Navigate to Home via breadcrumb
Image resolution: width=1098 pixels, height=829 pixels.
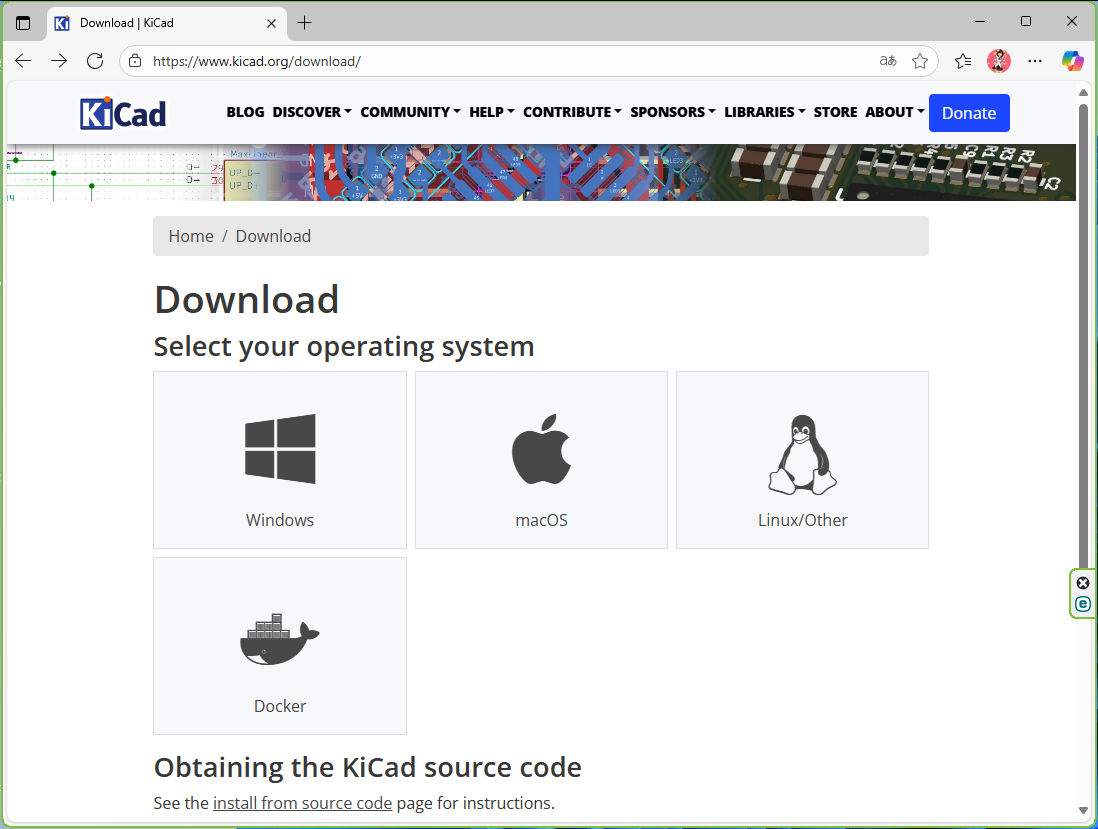pos(191,236)
